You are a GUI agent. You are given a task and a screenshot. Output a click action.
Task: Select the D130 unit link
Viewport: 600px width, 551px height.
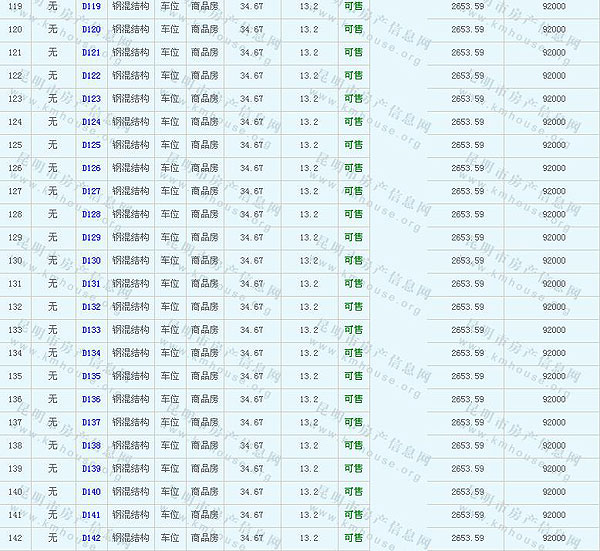[91, 260]
